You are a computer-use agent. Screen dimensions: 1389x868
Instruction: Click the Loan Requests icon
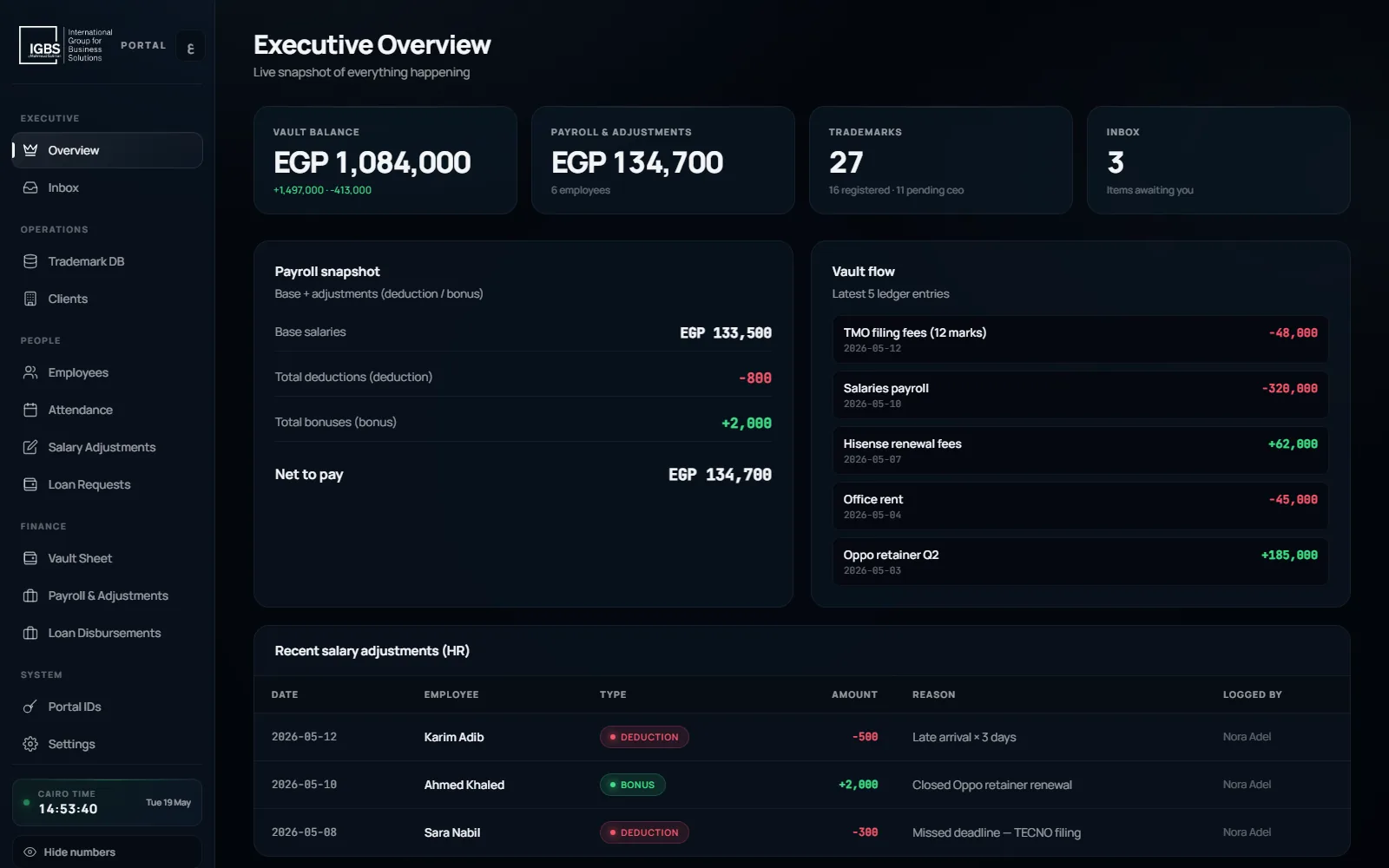coord(30,484)
